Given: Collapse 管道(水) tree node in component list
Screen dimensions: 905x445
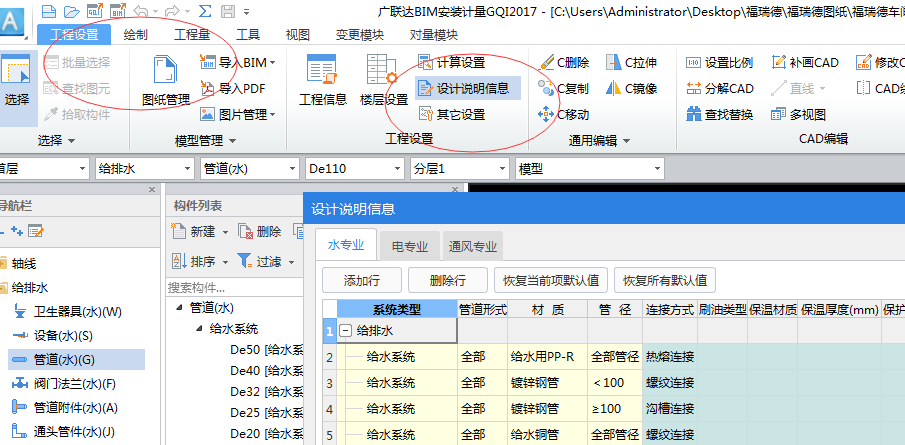Looking at the screenshot, I should 178,308.
